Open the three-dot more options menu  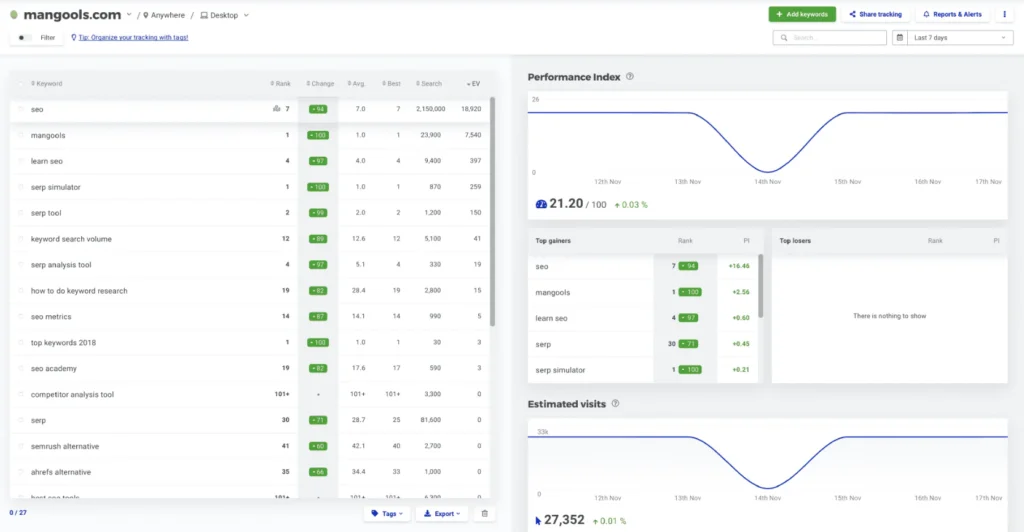click(x=1004, y=15)
